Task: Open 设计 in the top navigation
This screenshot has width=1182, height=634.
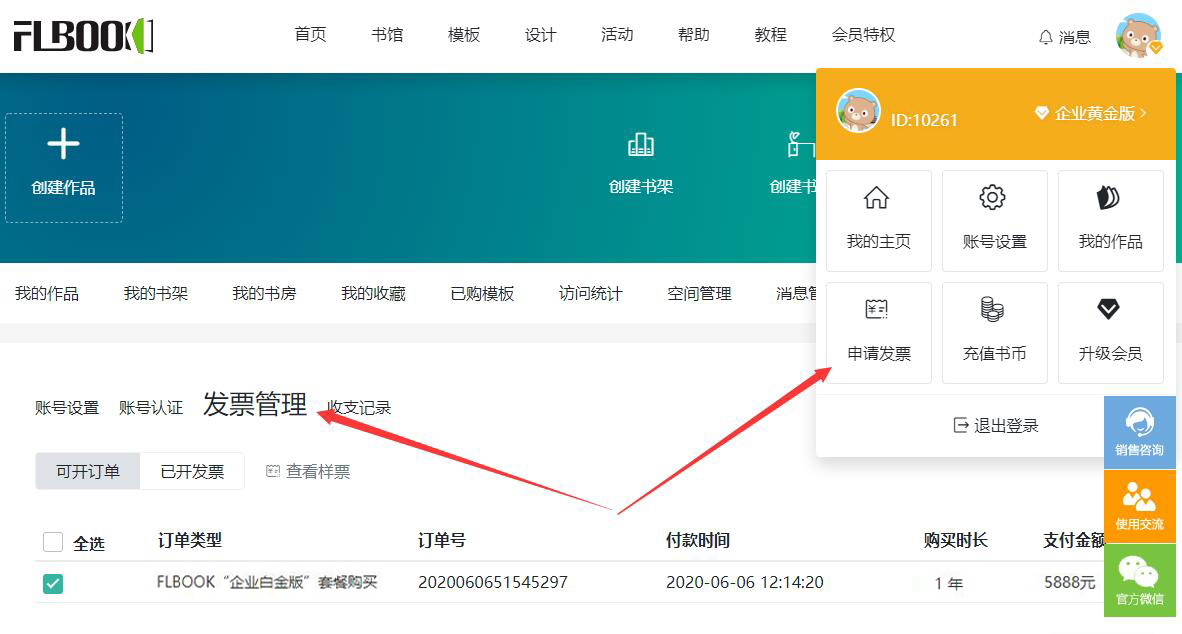Action: pyautogui.click(x=540, y=35)
